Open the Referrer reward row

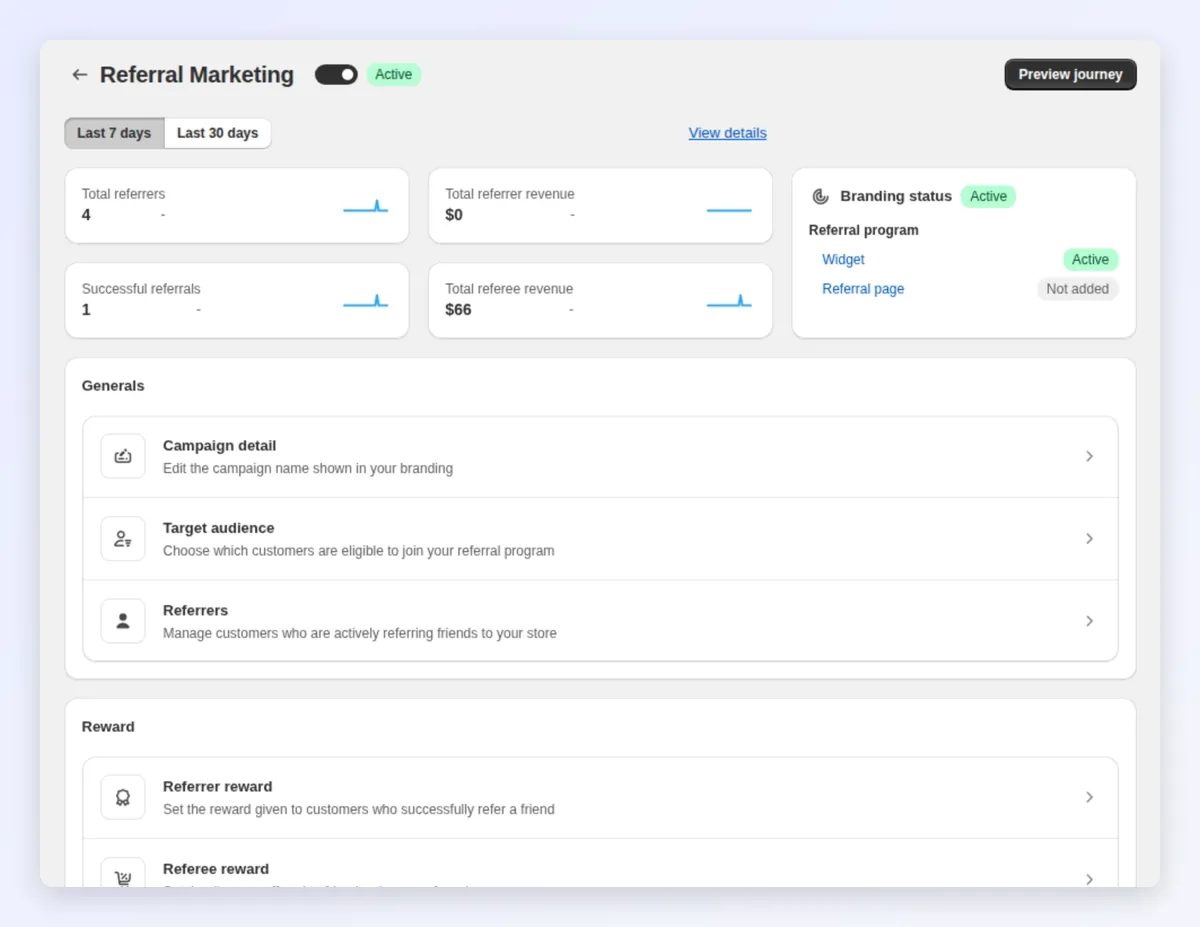point(600,798)
